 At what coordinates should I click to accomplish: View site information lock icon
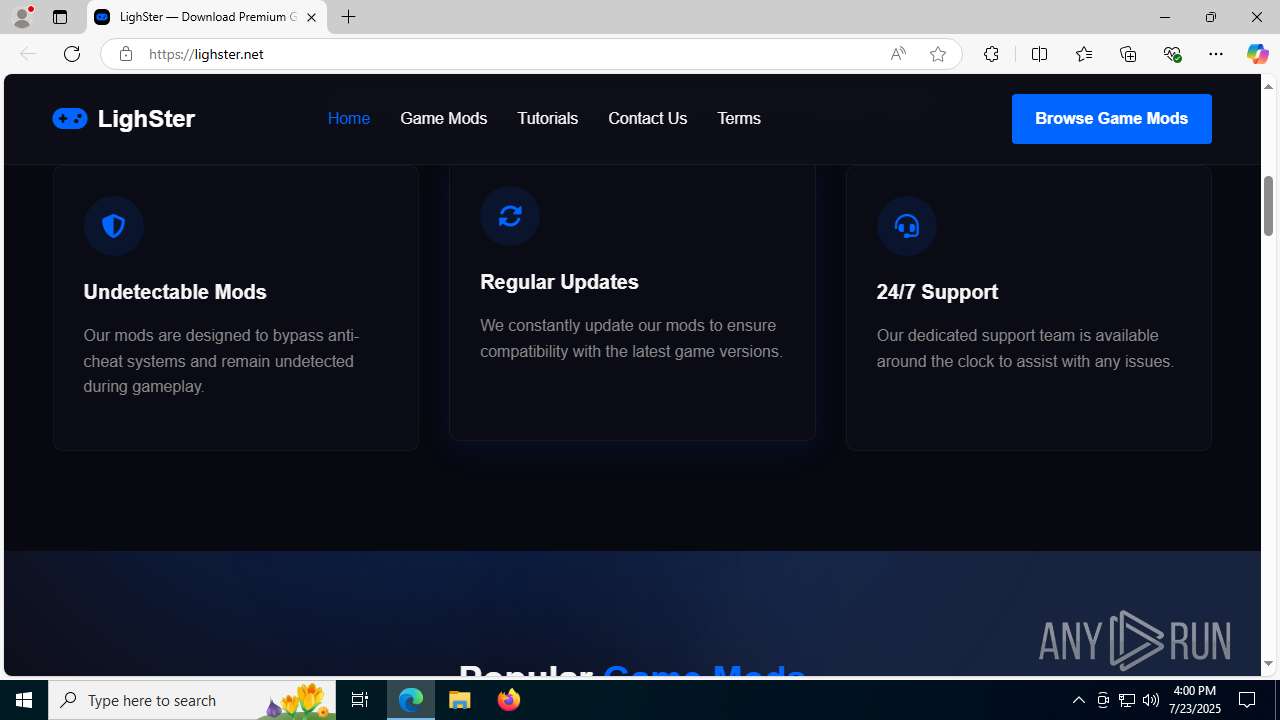(125, 54)
